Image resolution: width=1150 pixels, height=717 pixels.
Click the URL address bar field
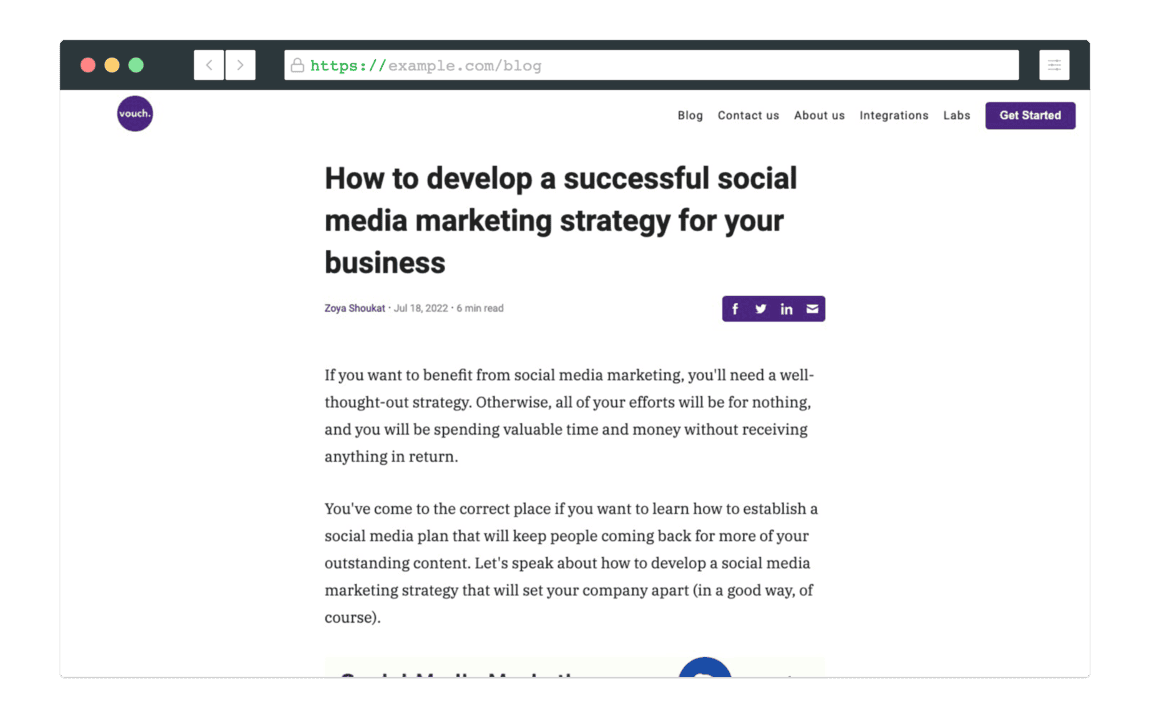660,66
